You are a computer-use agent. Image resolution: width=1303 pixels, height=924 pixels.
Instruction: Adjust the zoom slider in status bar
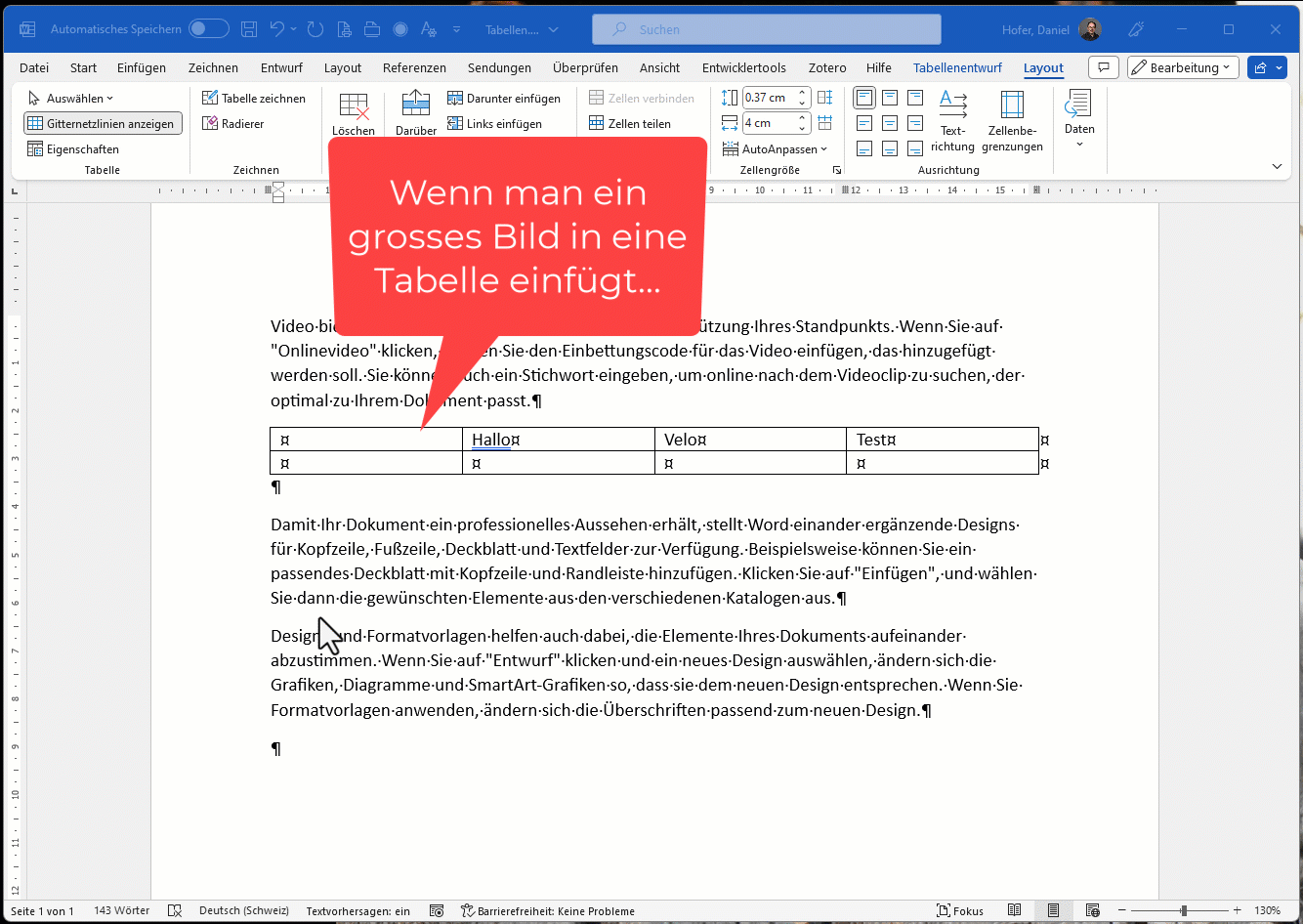tap(1183, 910)
